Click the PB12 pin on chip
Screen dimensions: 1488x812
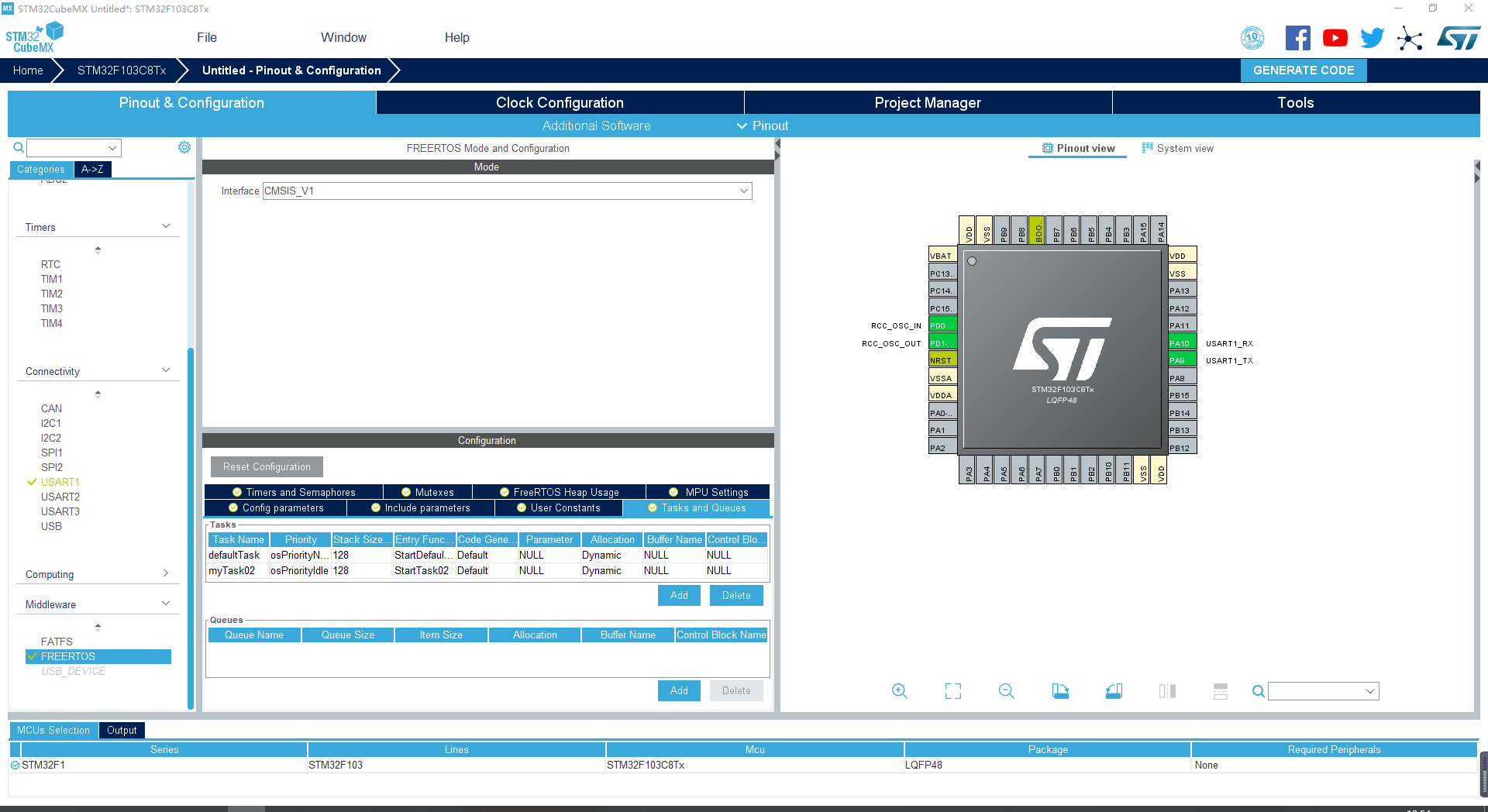(1183, 447)
